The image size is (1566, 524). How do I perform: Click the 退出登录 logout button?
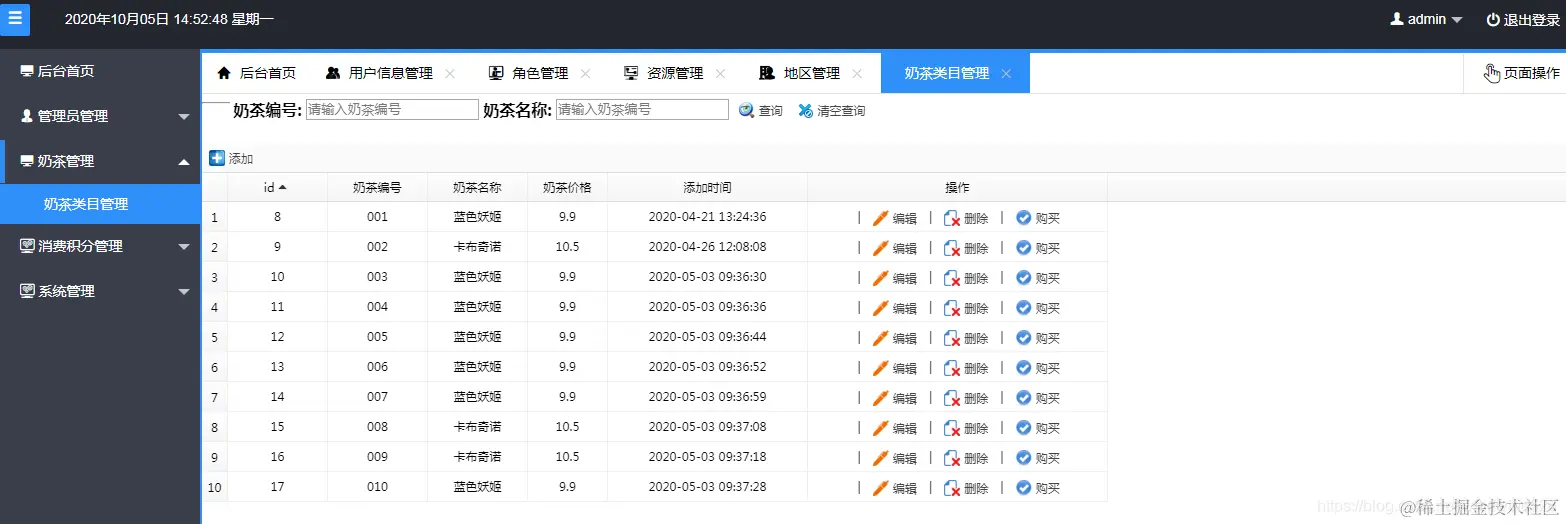[1523, 19]
